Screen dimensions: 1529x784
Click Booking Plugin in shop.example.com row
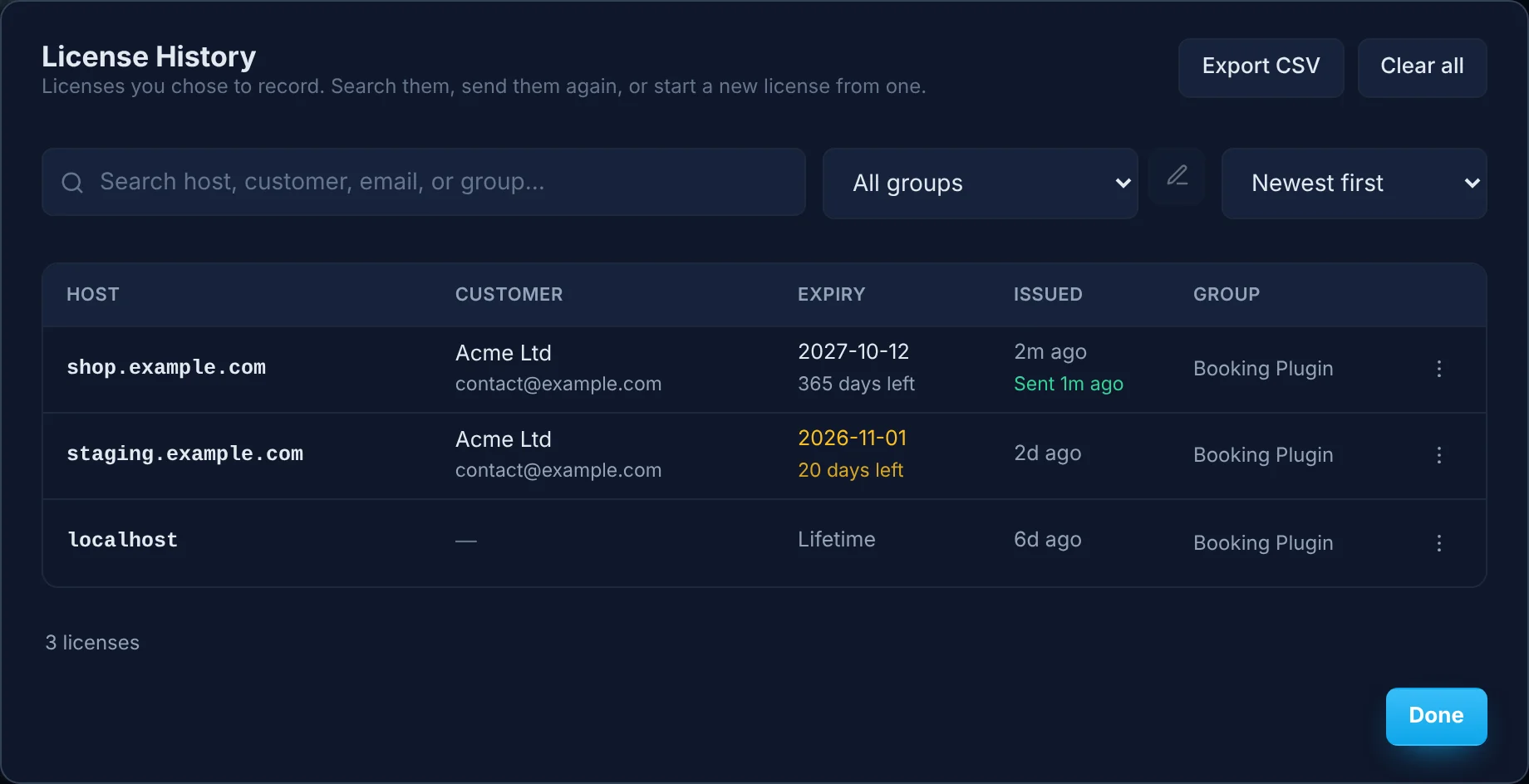click(1263, 369)
